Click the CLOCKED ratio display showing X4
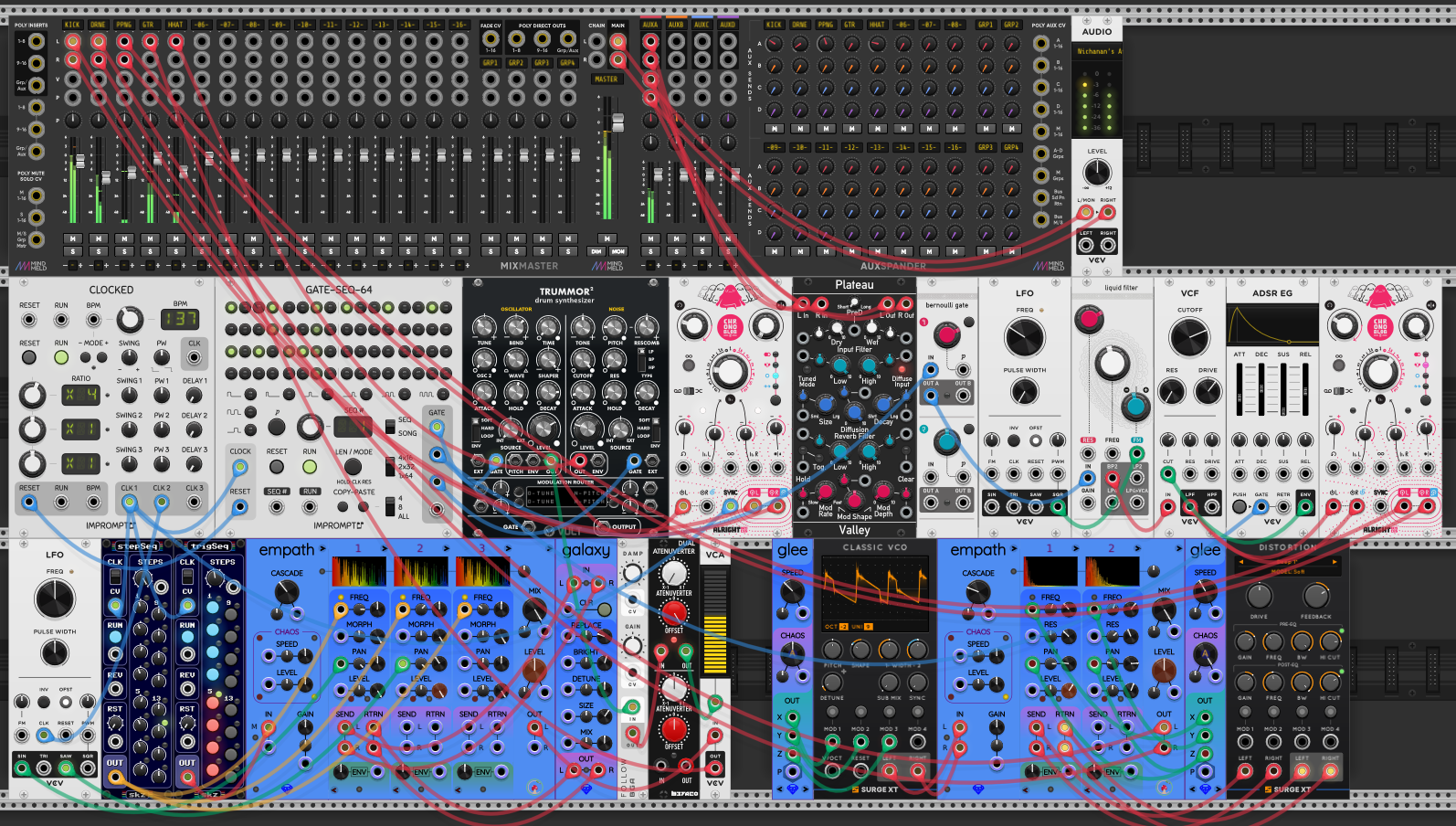 [x=80, y=395]
